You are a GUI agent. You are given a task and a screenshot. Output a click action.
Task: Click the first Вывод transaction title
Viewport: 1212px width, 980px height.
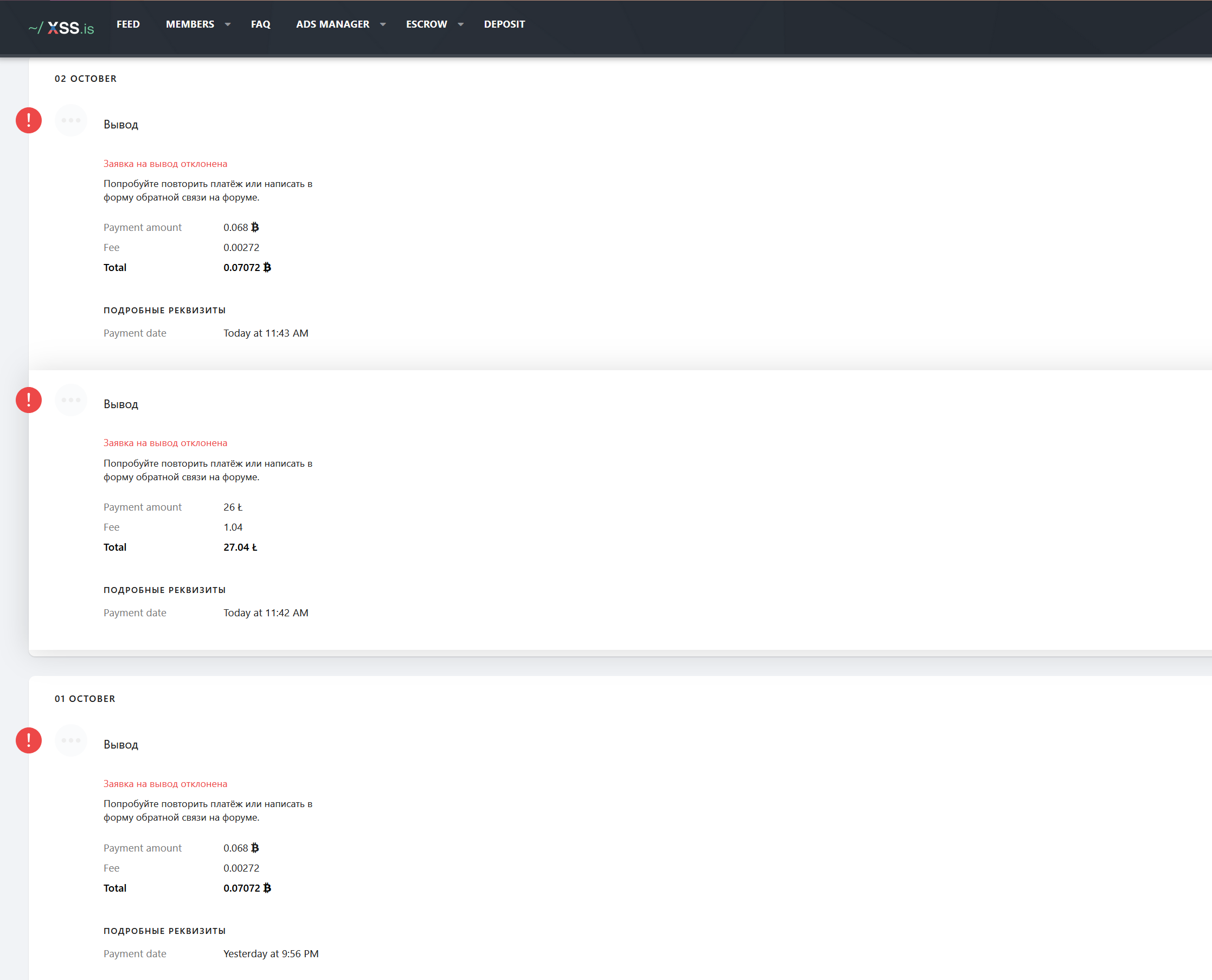click(x=121, y=125)
